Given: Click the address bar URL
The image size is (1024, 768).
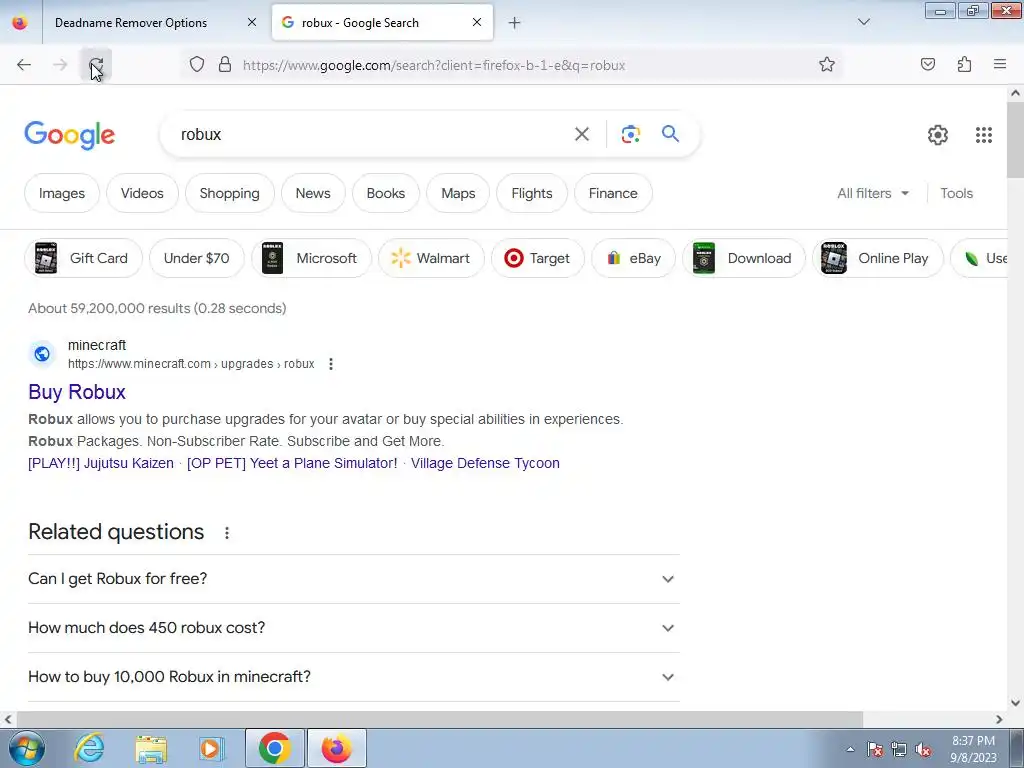Looking at the screenshot, I should tap(434, 65).
